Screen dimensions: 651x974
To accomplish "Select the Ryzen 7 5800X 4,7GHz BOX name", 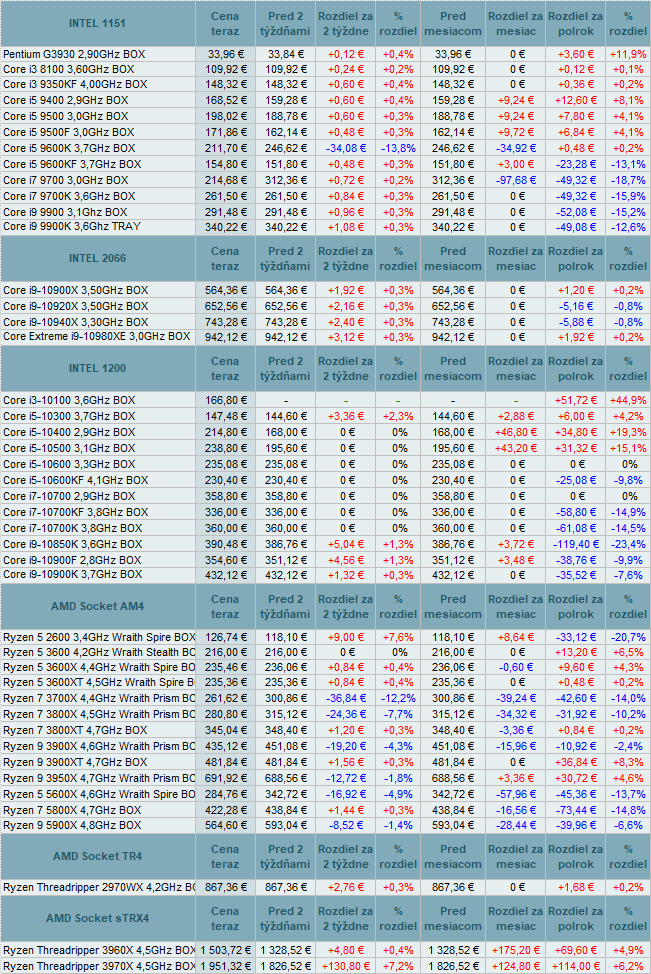I will 72,811.
